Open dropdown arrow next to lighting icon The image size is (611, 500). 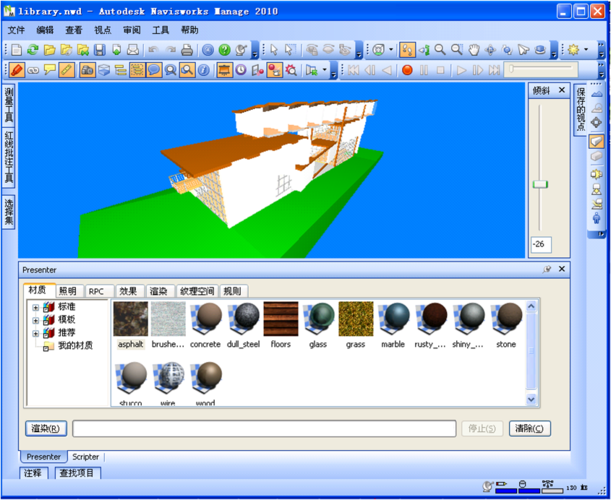[x=586, y=49]
